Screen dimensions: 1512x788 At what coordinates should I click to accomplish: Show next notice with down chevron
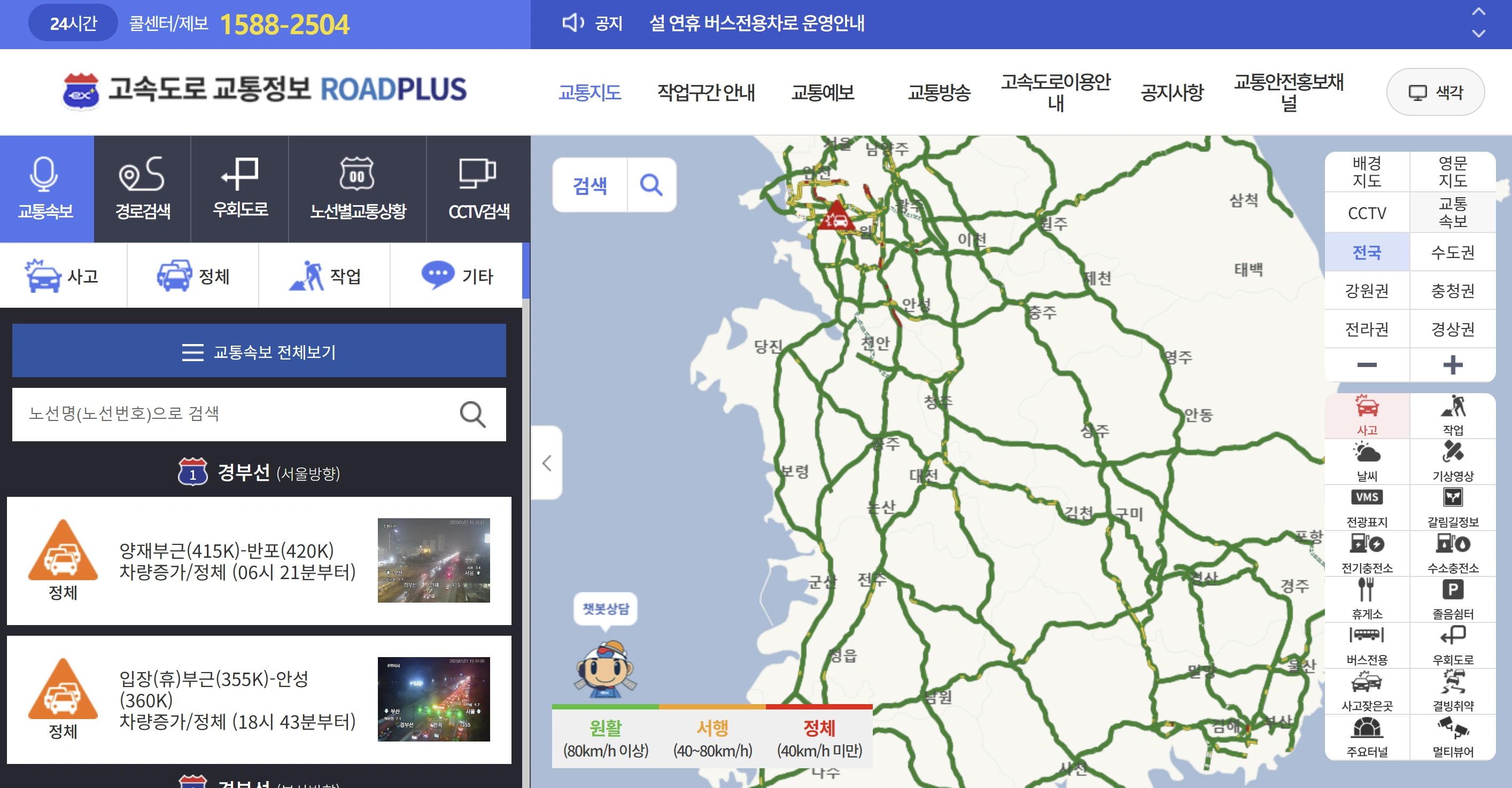tap(1478, 34)
